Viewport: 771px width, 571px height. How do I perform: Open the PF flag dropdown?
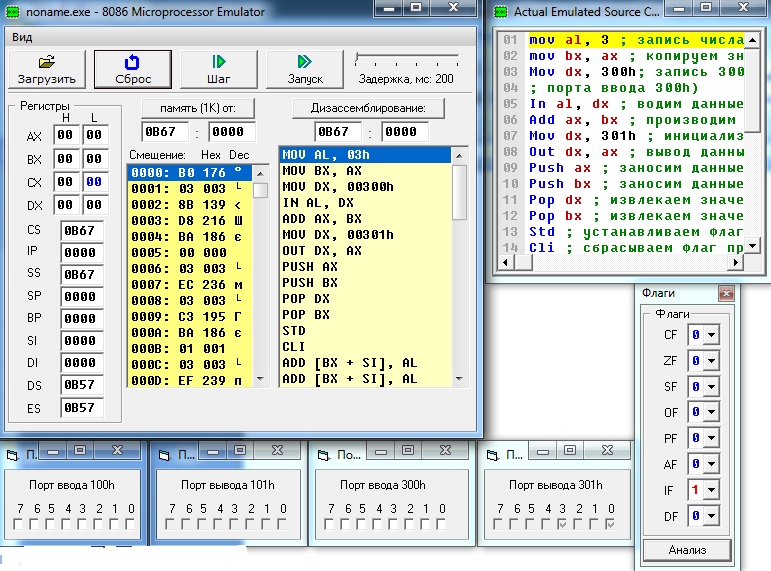click(x=712, y=438)
